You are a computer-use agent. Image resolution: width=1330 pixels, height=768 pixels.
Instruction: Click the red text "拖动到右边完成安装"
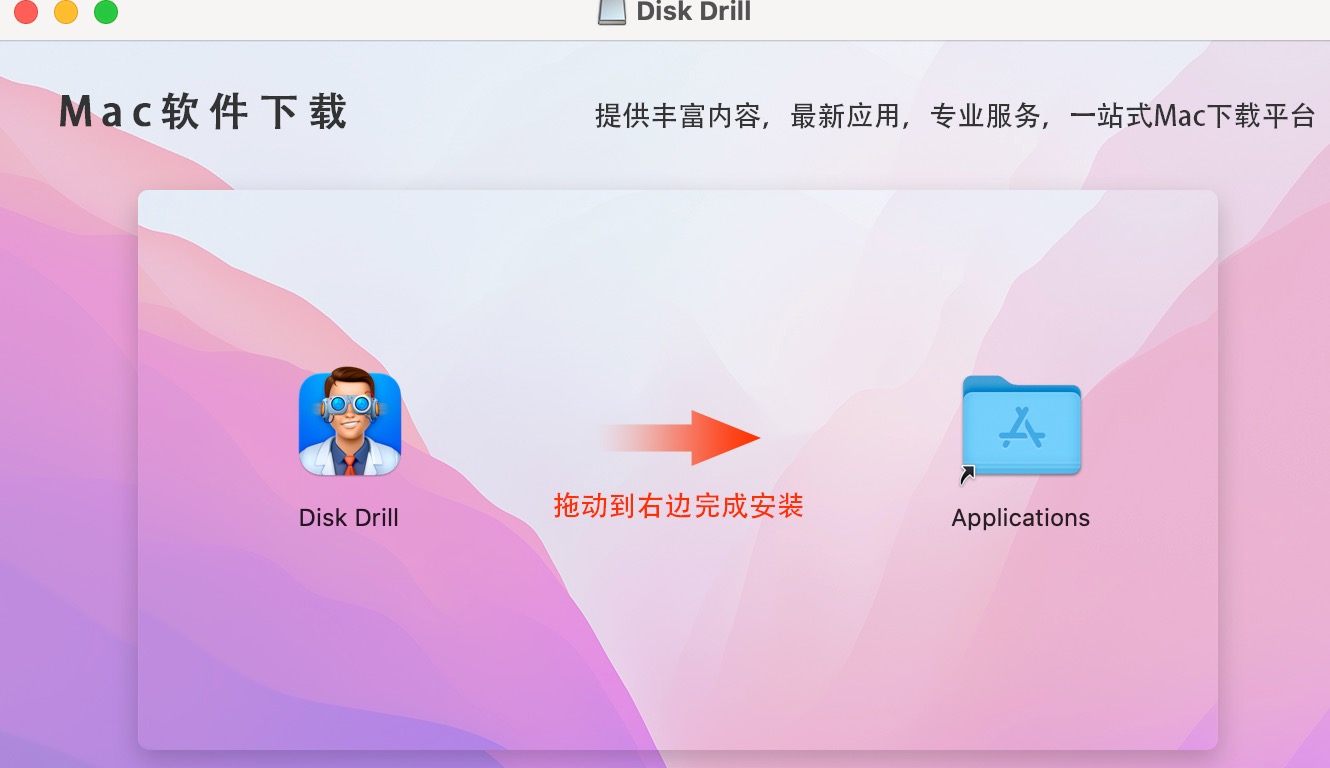(x=679, y=506)
